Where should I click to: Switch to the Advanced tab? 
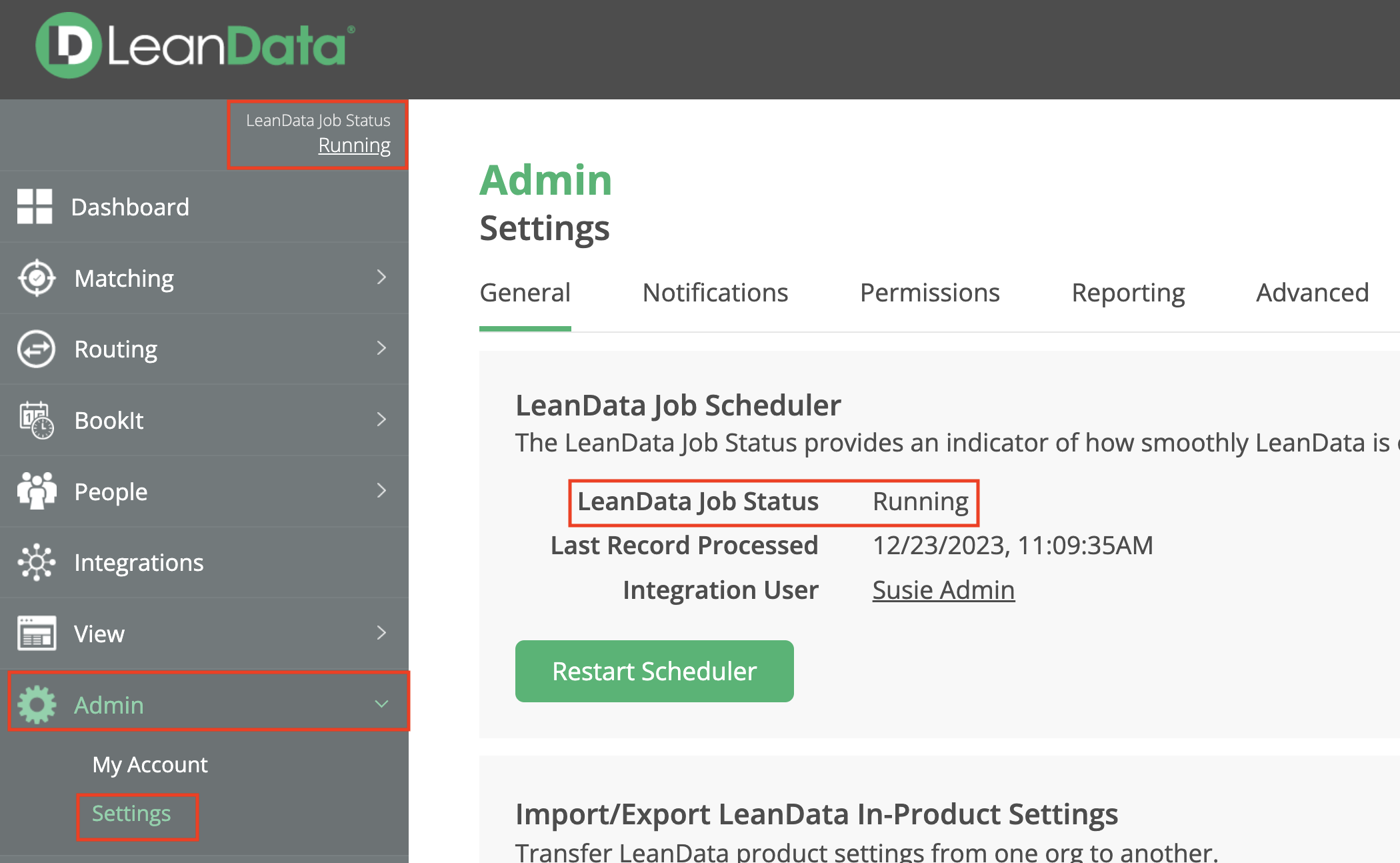[1313, 293]
